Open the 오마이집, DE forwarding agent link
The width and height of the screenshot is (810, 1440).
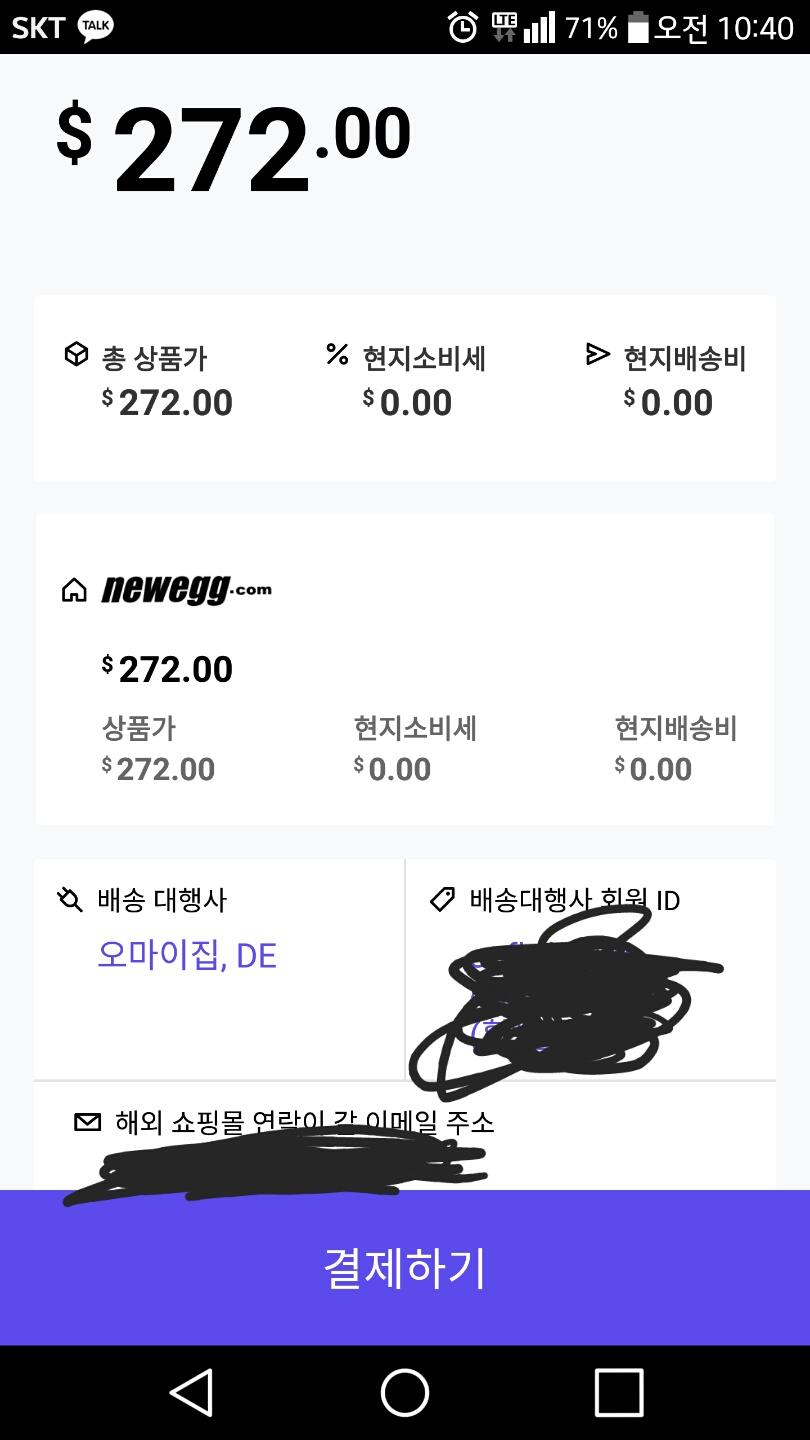(187, 956)
